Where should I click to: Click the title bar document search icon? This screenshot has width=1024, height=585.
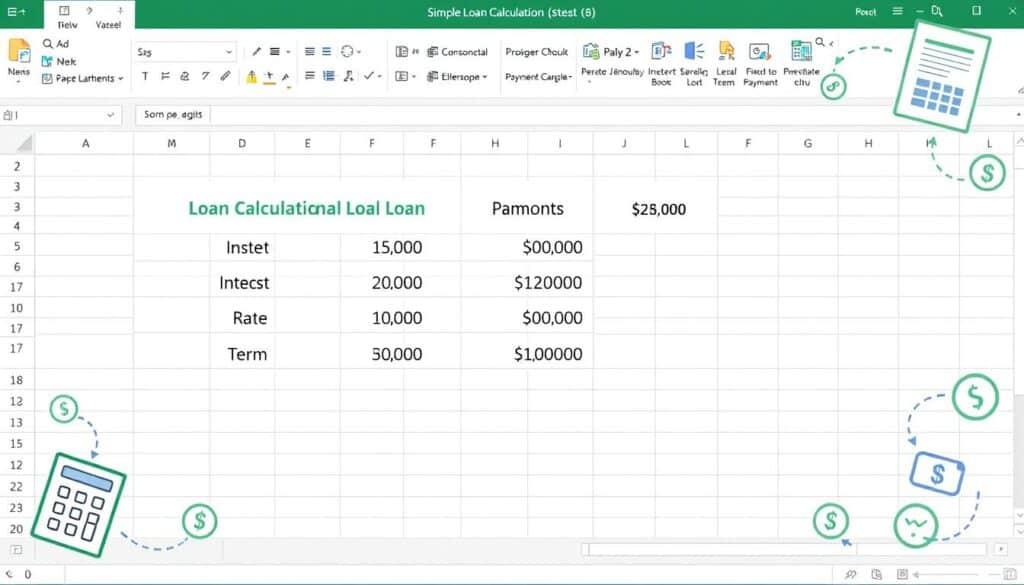(x=937, y=11)
